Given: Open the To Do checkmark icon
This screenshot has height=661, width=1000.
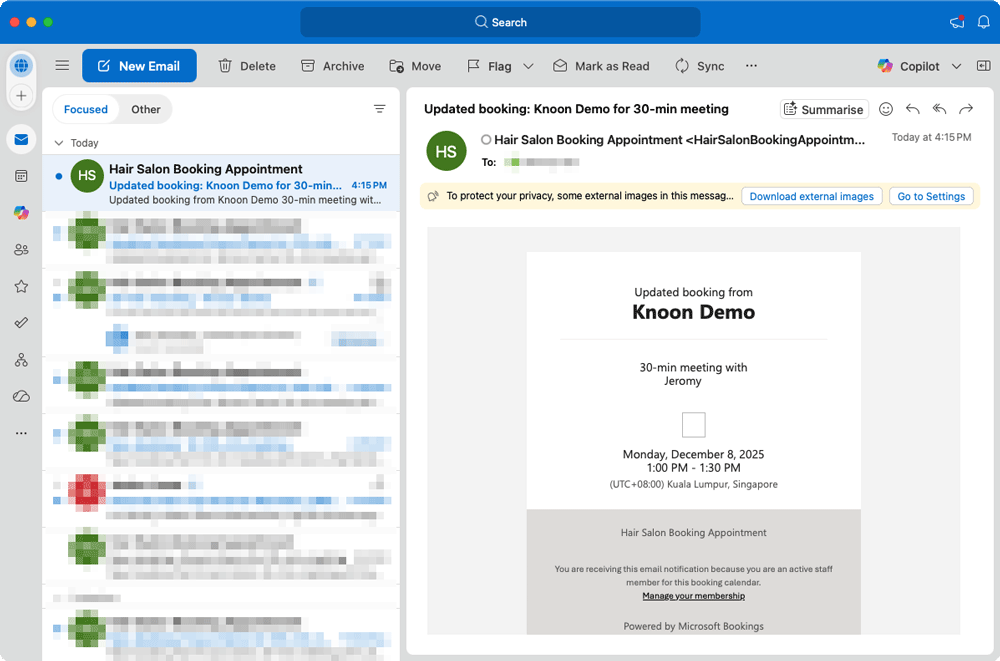Looking at the screenshot, I should point(21,323).
